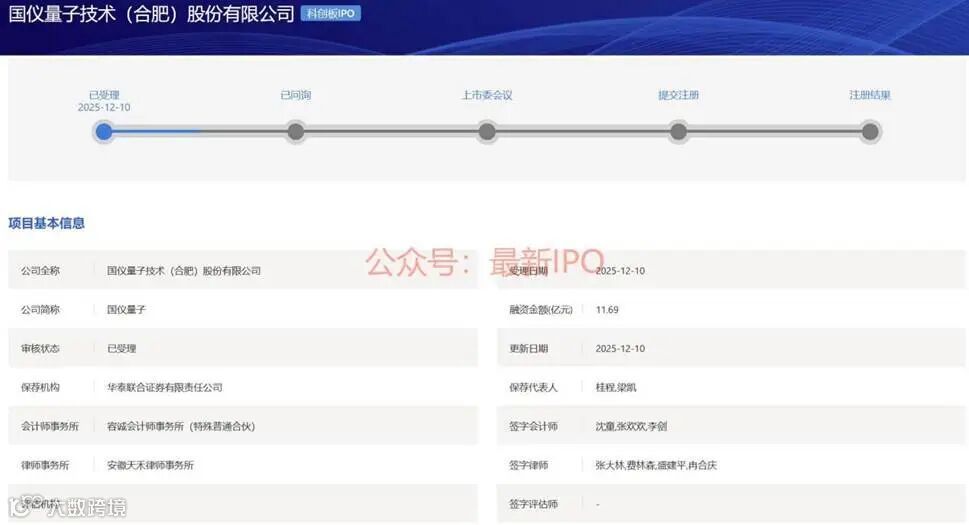
Task: Select the 已受理 progress step dot
Action: (104, 132)
